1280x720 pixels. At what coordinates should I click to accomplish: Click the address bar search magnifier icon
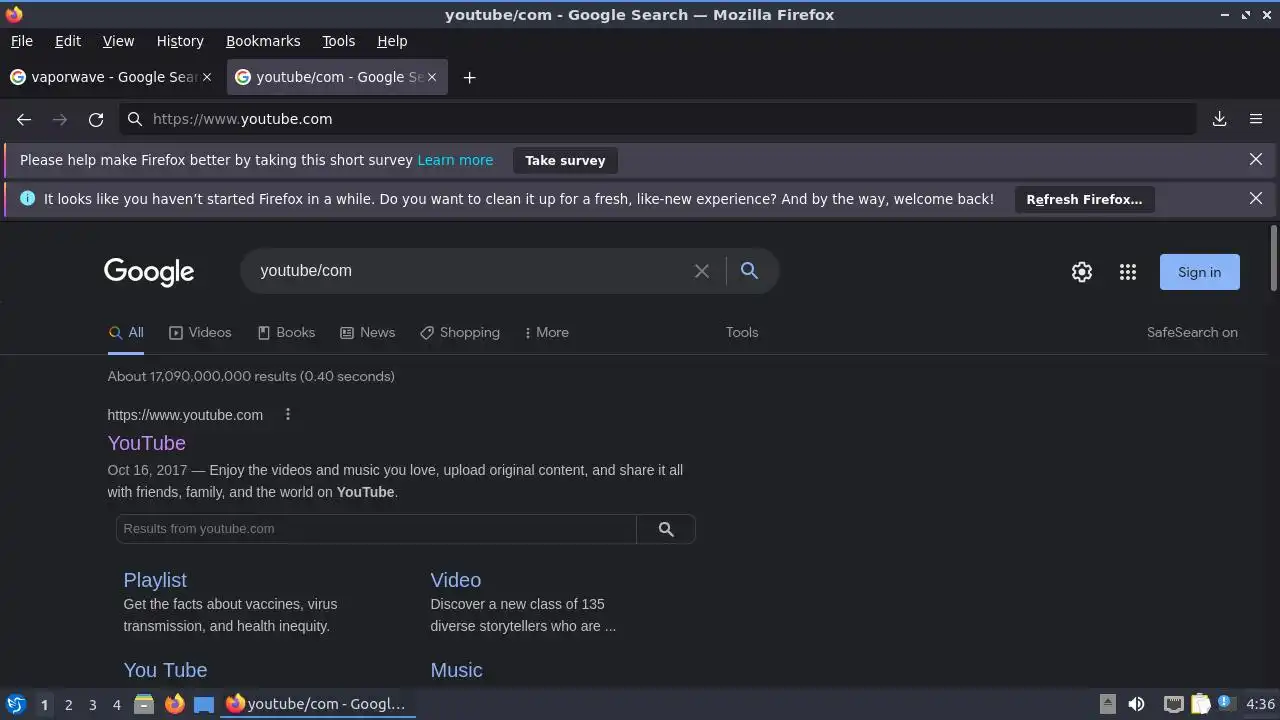point(135,119)
